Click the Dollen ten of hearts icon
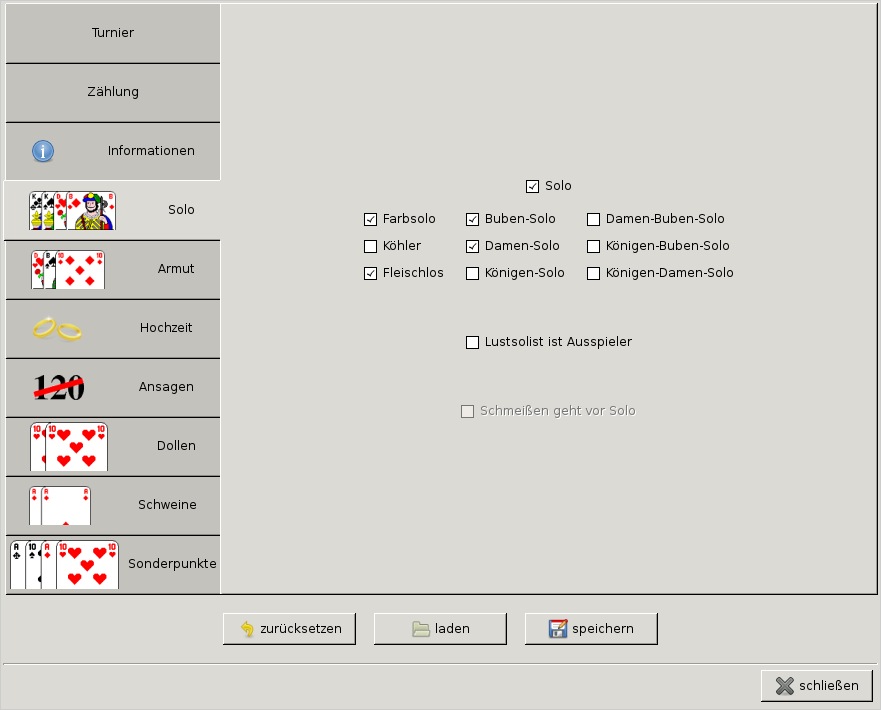 click(68, 446)
